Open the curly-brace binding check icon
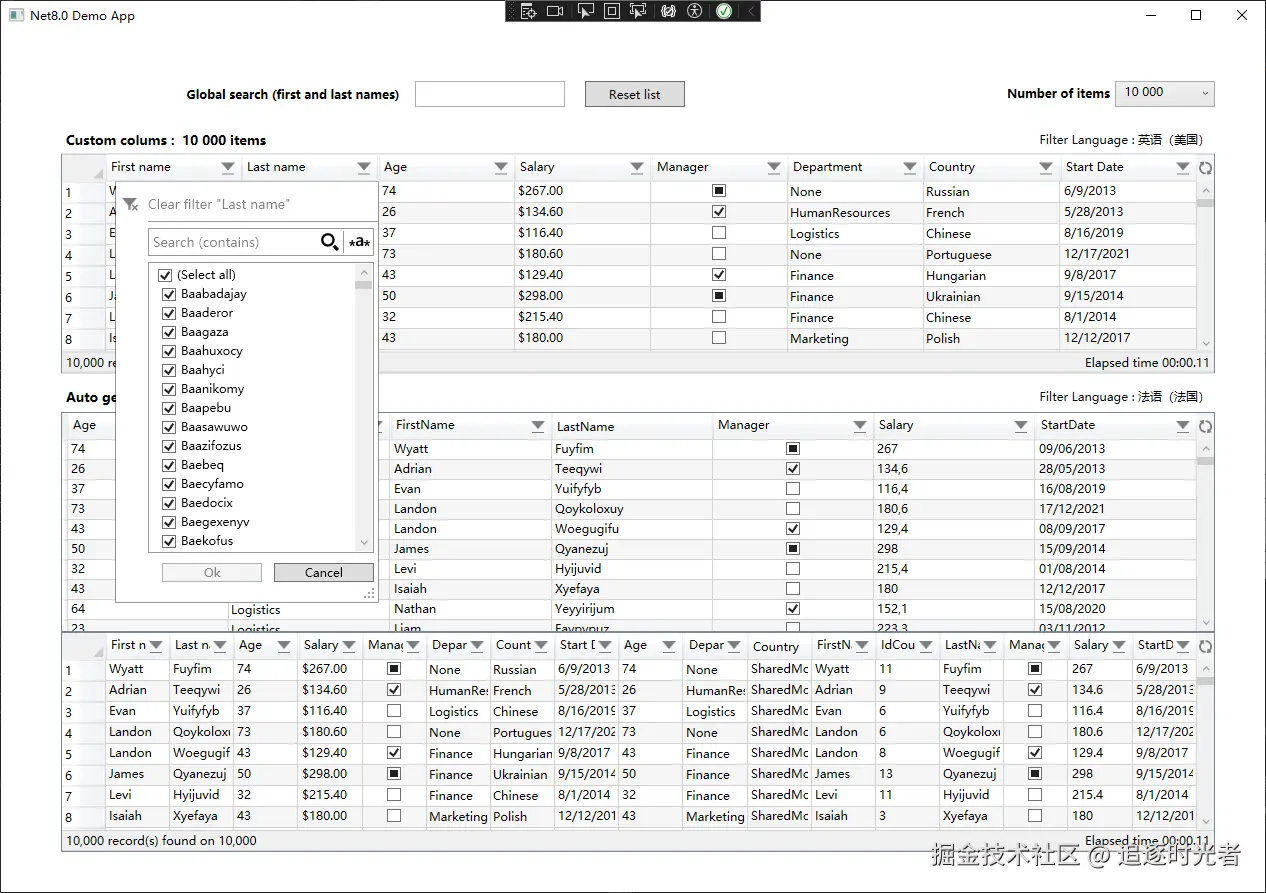The width and height of the screenshot is (1266, 893). pos(668,11)
